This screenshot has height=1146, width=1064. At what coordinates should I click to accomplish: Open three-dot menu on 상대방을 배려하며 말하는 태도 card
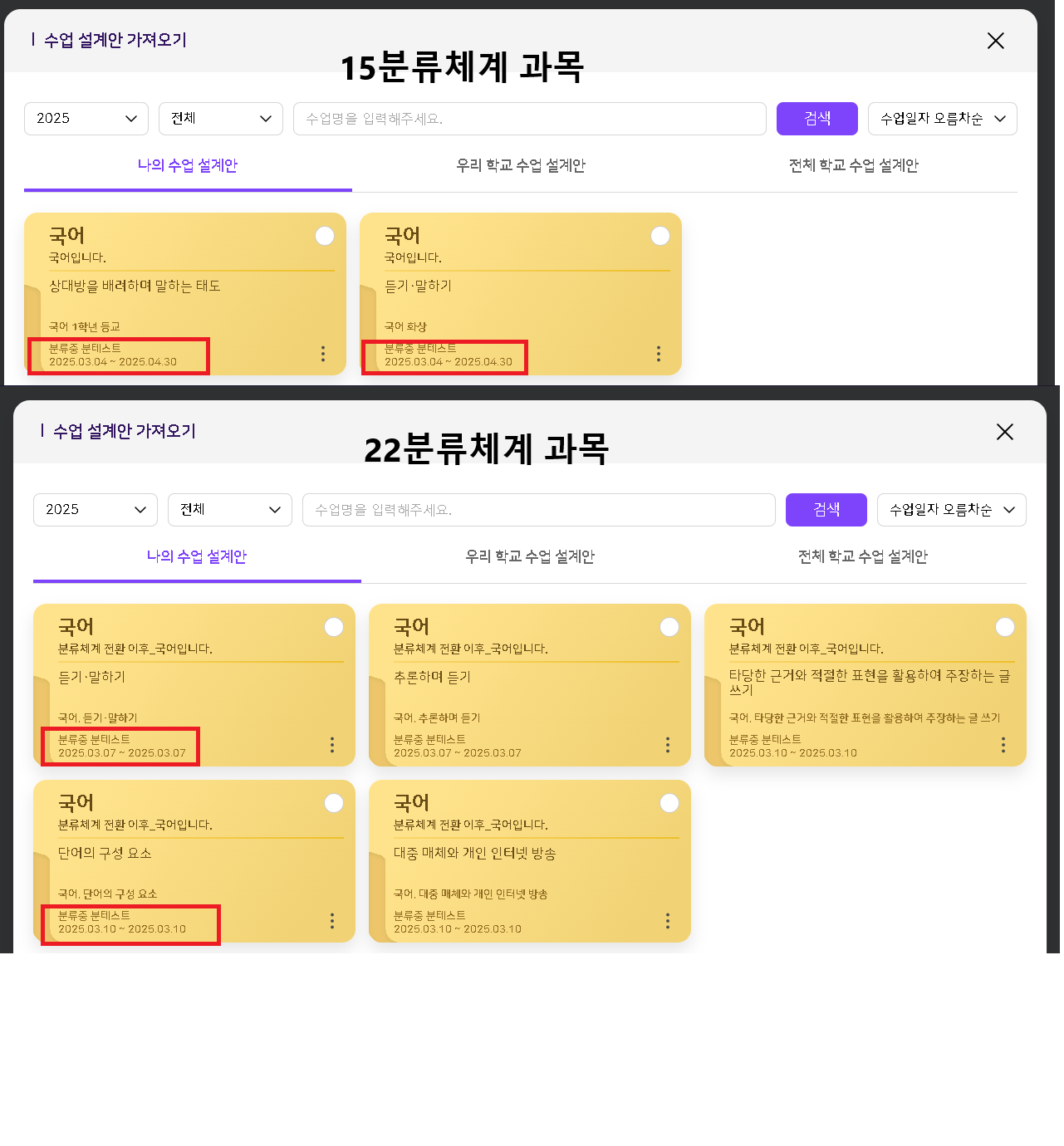click(x=323, y=354)
